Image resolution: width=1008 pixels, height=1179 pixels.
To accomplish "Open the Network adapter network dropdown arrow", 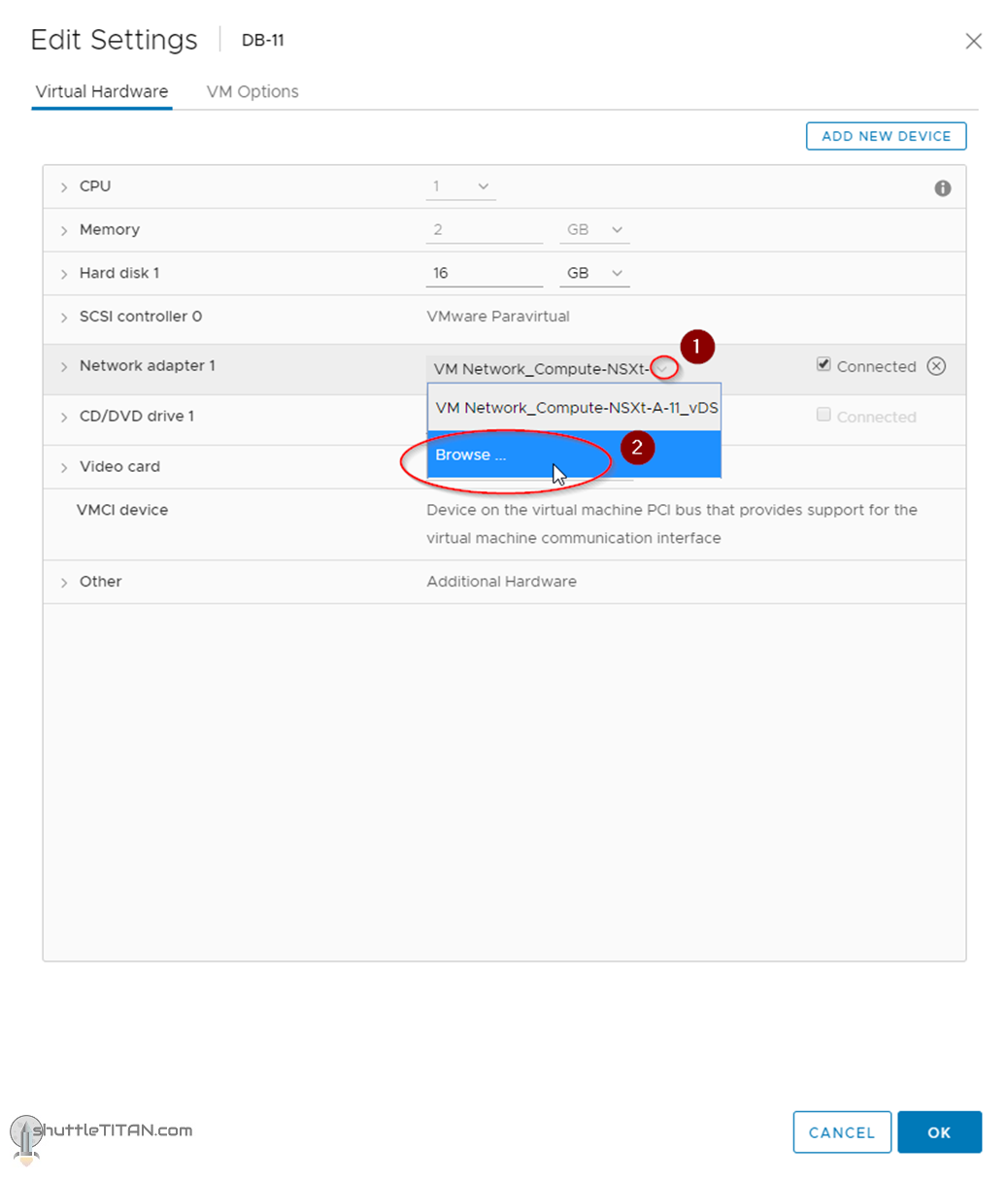I will click(663, 368).
